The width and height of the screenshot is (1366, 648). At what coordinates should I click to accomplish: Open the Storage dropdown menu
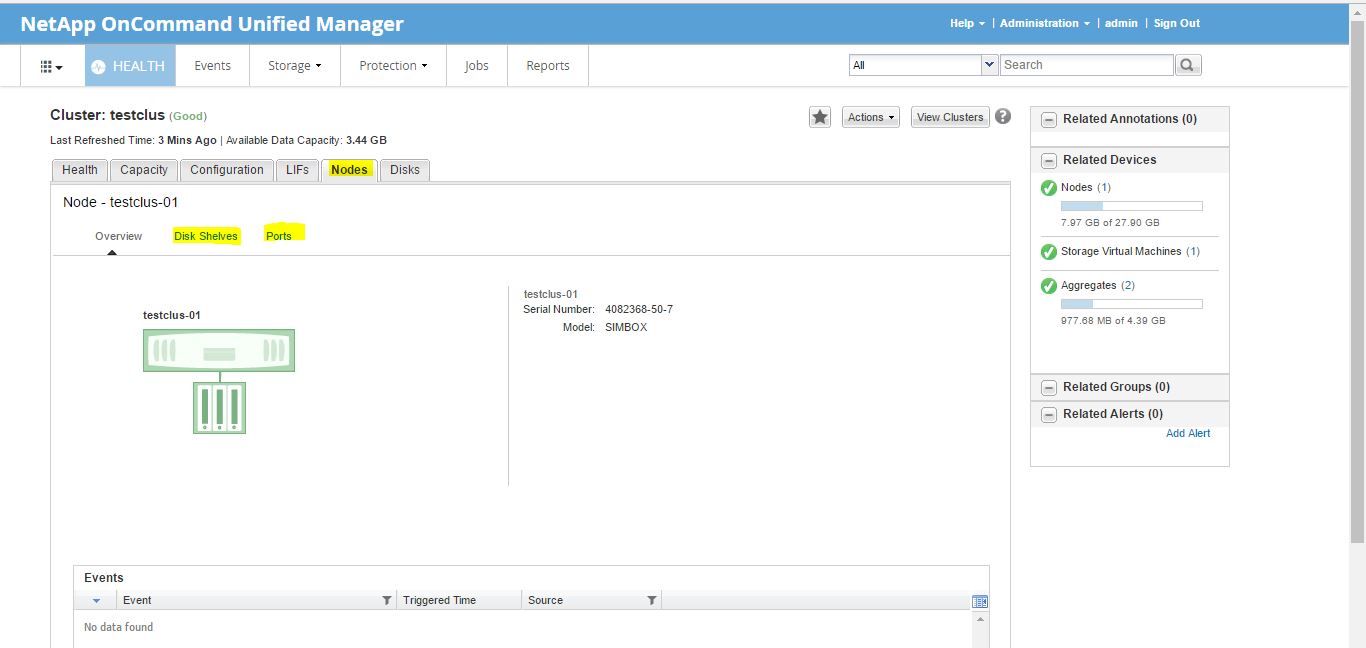(x=294, y=65)
